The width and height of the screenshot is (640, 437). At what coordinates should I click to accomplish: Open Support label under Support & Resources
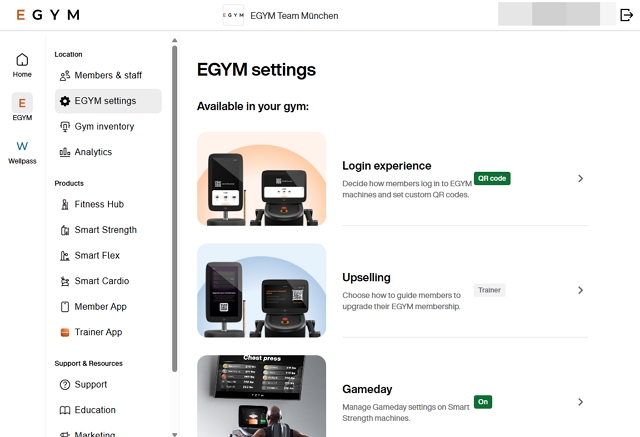point(91,384)
